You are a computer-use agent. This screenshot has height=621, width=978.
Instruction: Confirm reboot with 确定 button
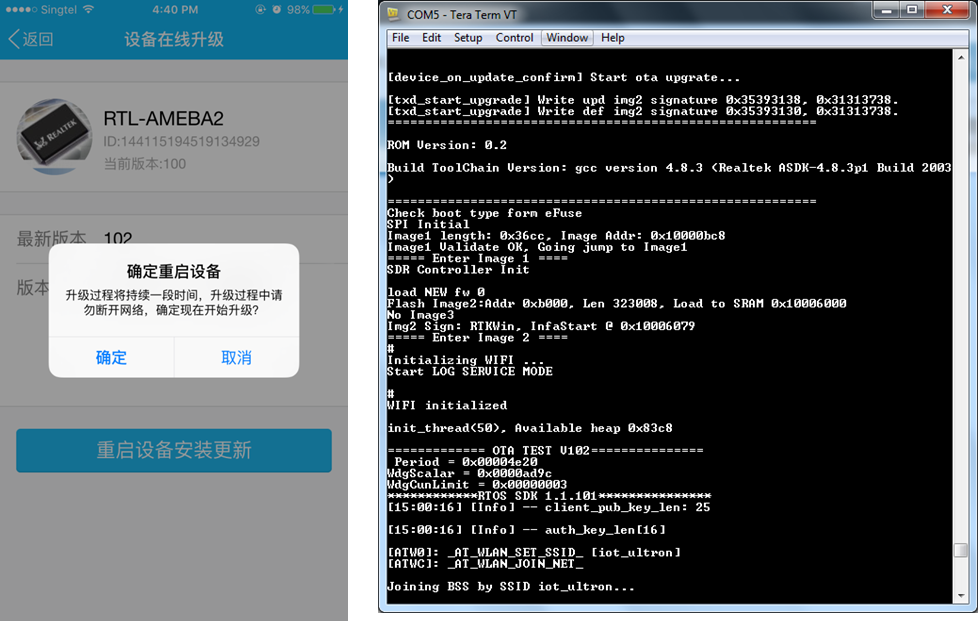111,357
